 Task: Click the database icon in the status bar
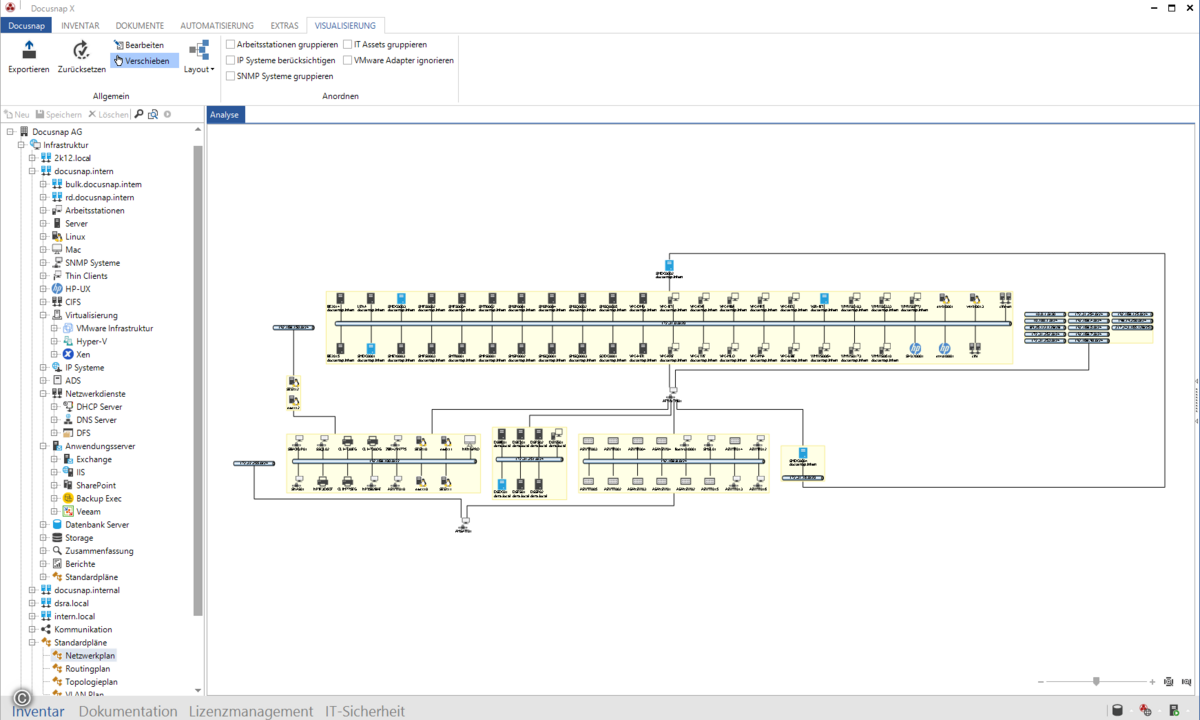(x=1118, y=711)
